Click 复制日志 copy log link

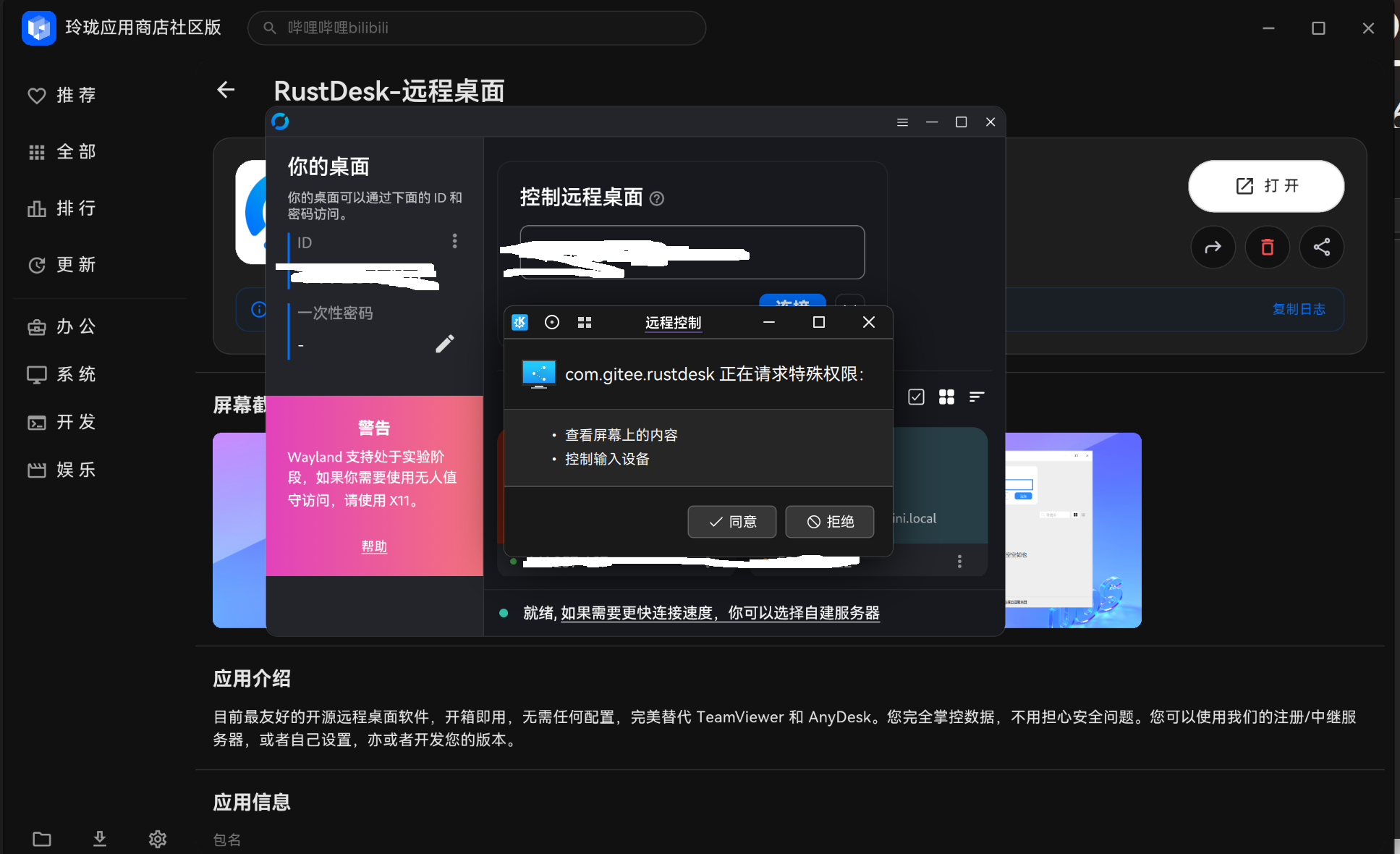(x=1299, y=309)
